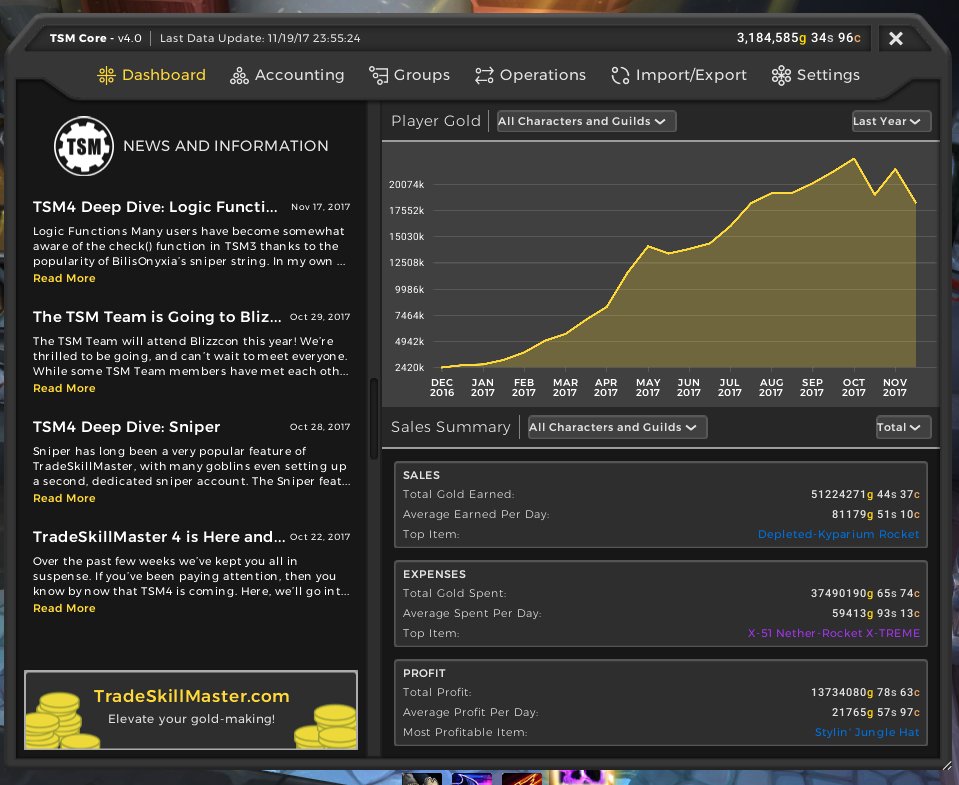
Task: Open the TradeSkillMaster.com banner
Action: [191, 710]
